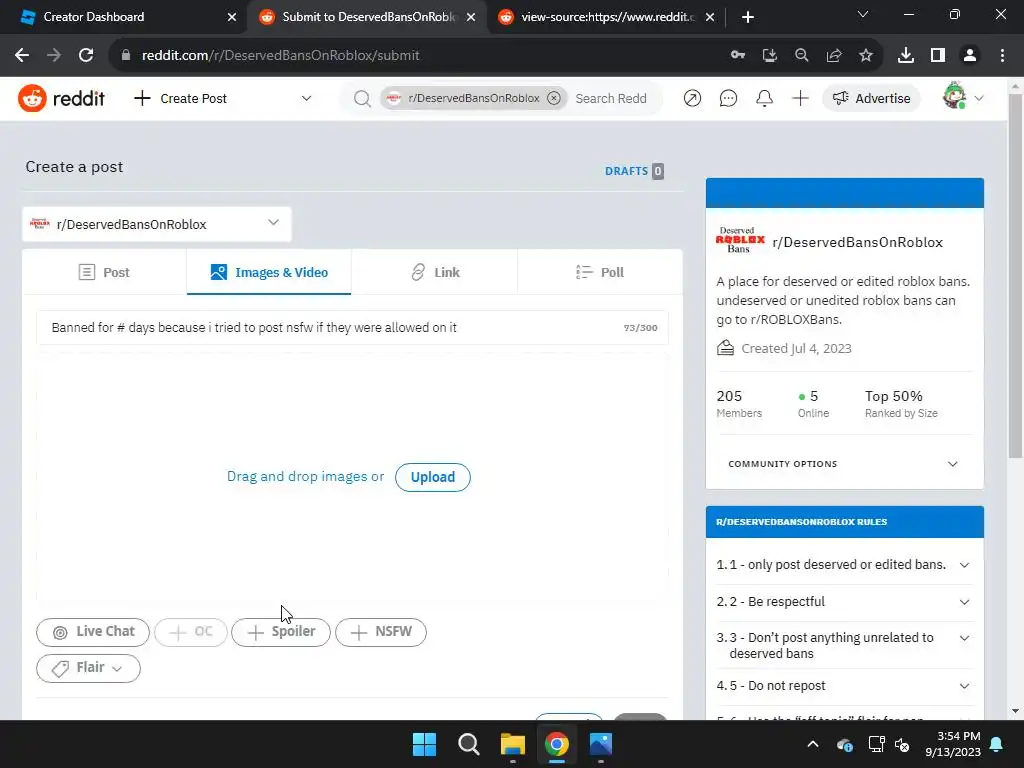Reload the page with refresh icon
This screenshot has height=768, width=1024.
click(x=86, y=56)
